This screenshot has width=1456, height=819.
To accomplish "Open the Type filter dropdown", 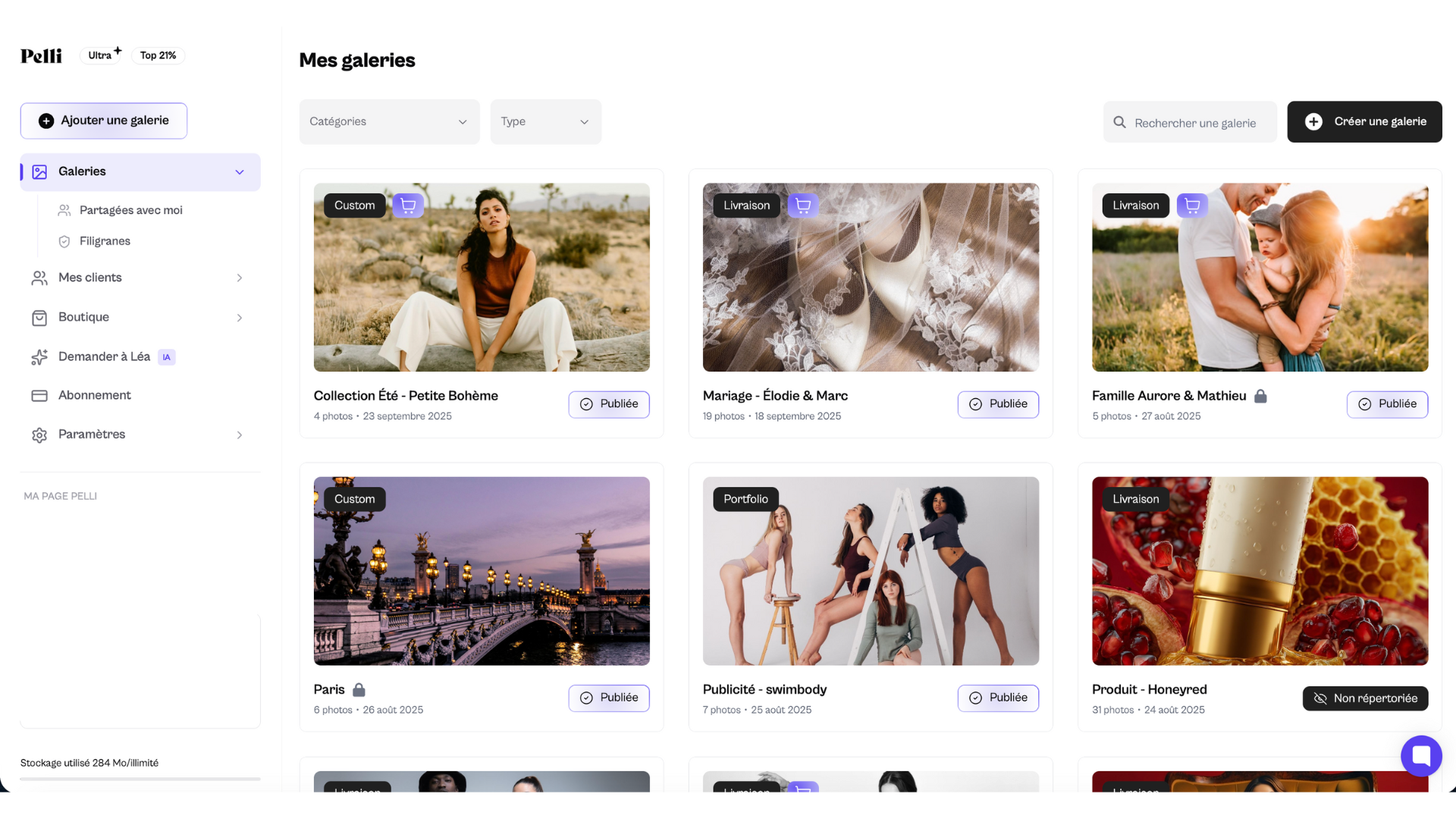I will (545, 121).
